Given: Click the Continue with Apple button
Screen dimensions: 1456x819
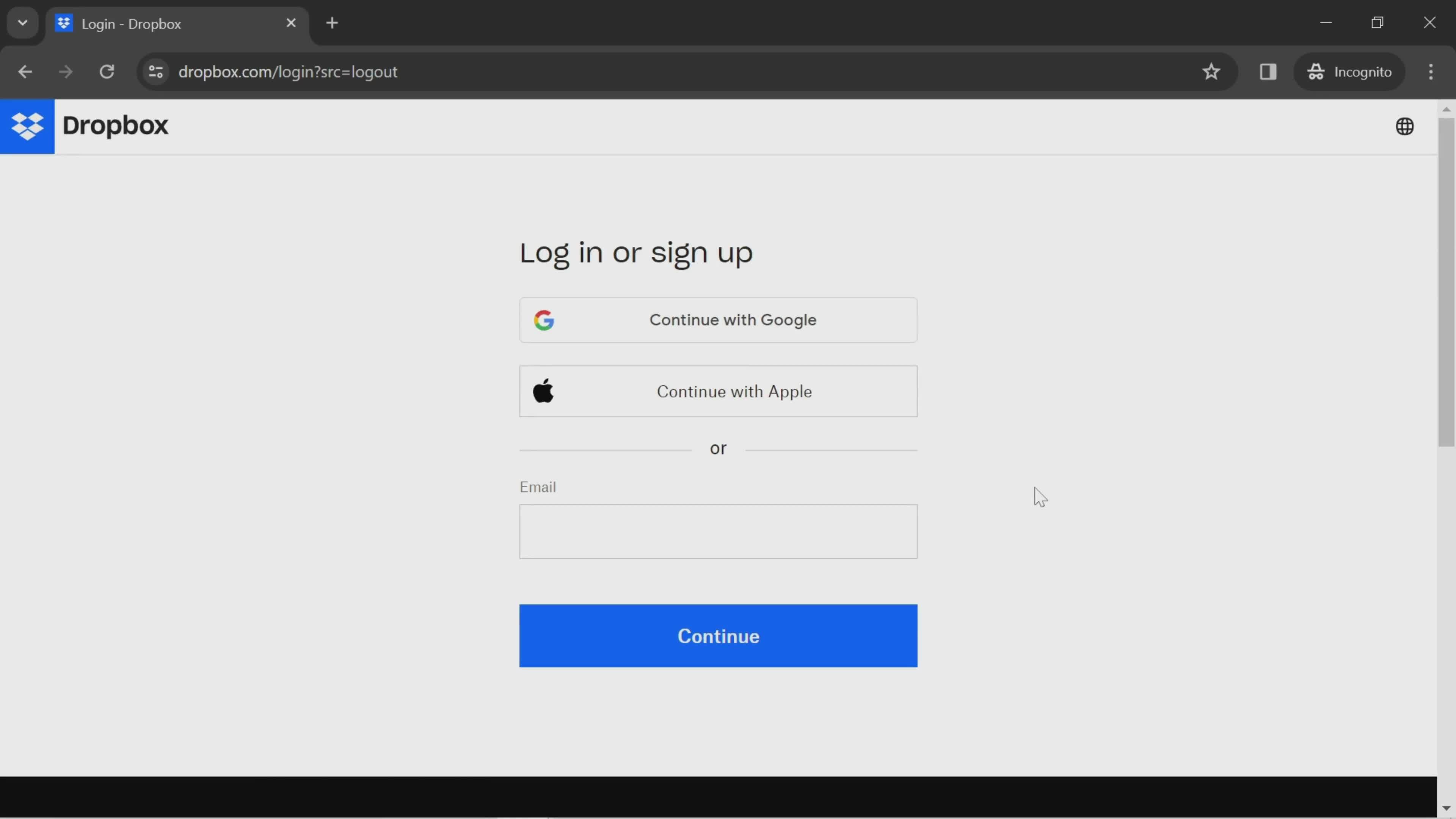Looking at the screenshot, I should [718, 391].
